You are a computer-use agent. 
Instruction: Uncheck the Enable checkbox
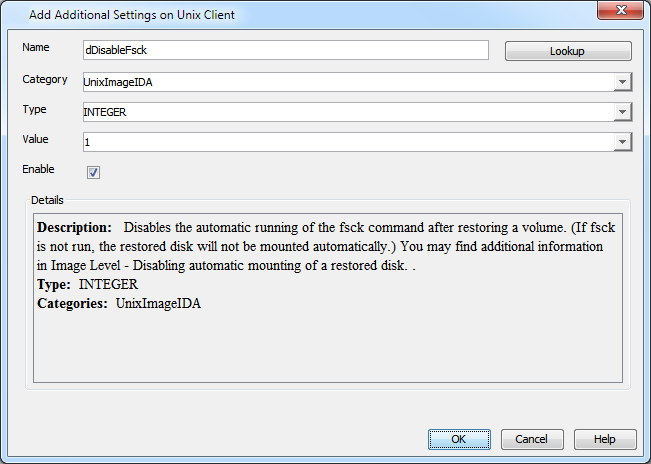pyautogui.click(x=94, y=172)
